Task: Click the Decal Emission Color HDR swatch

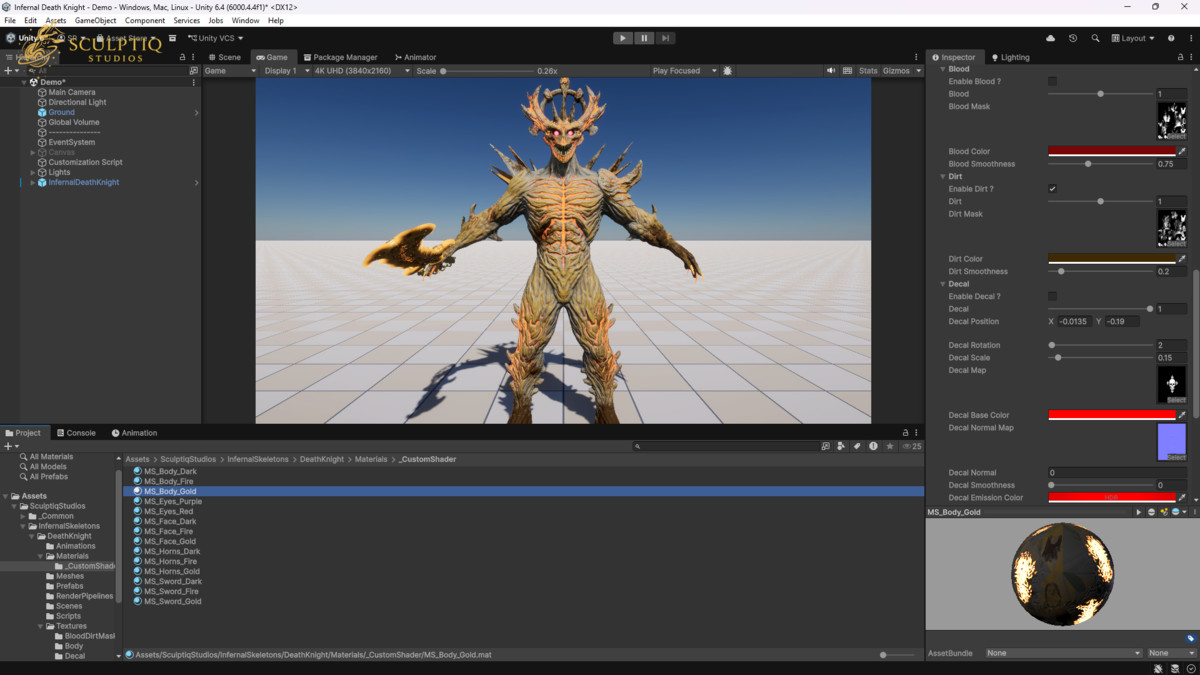Action: point(1111,497)
